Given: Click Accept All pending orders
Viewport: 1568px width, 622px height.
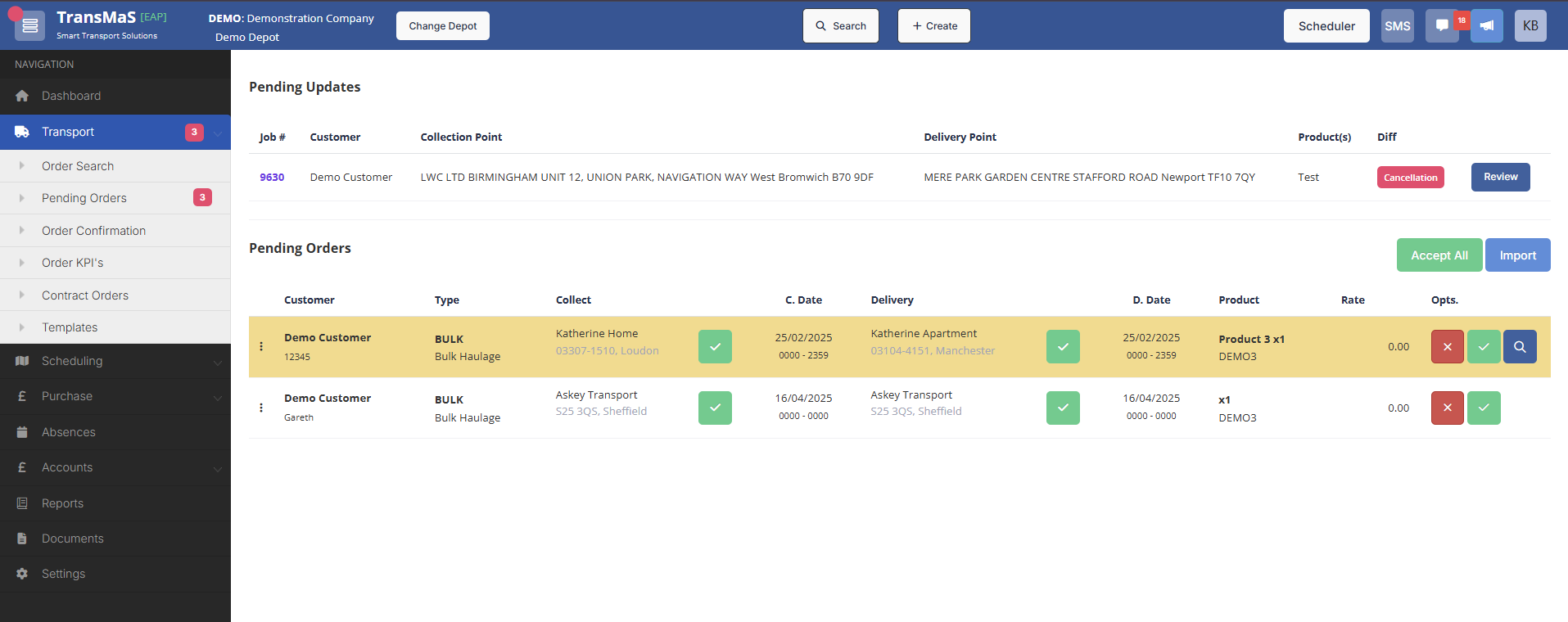Looking at the screenshot, I should point(1439,255).
